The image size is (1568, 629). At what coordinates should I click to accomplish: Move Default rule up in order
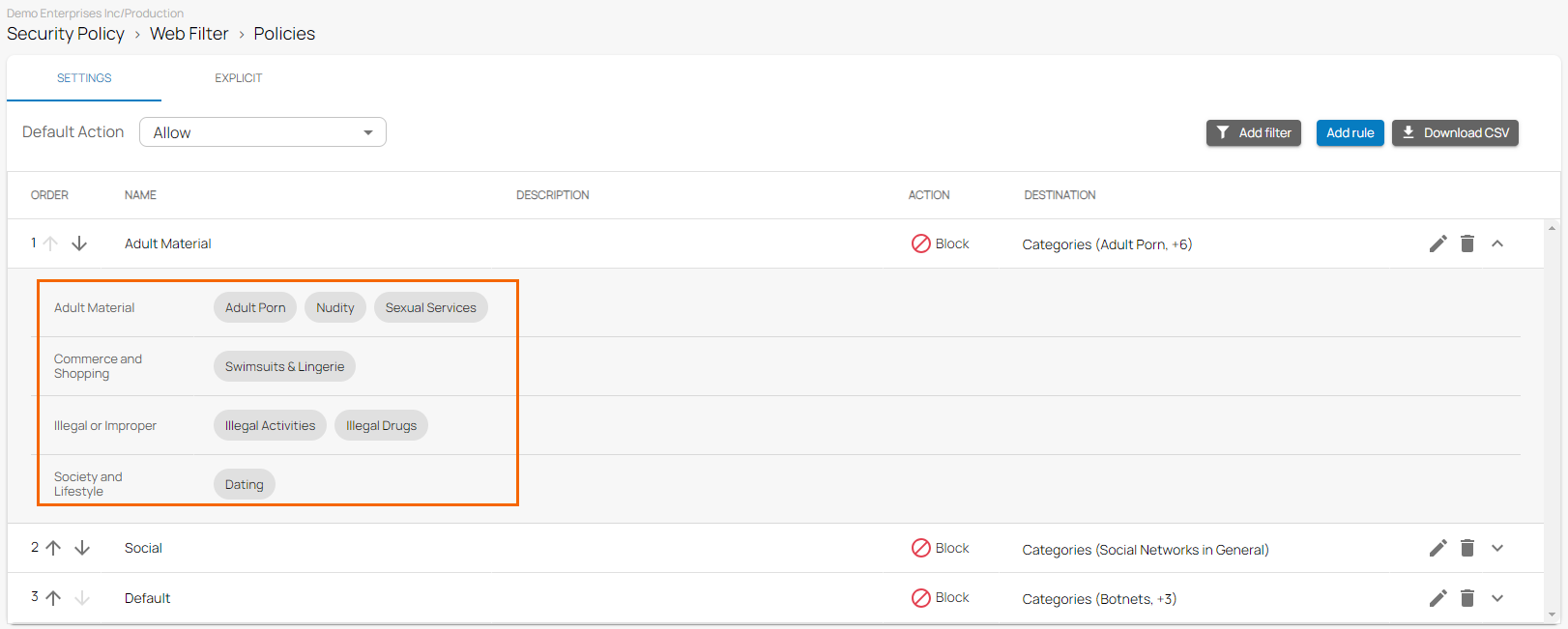coord(54,598)
